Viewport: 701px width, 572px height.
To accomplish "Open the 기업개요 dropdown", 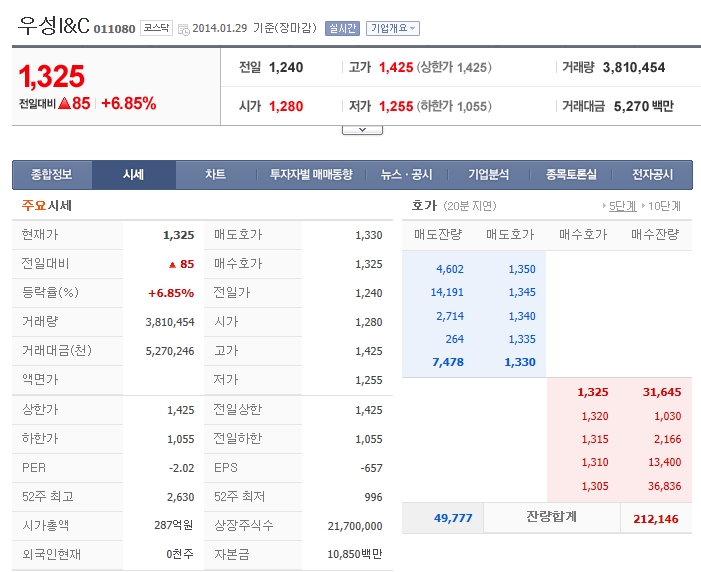I will coord(393,29).
